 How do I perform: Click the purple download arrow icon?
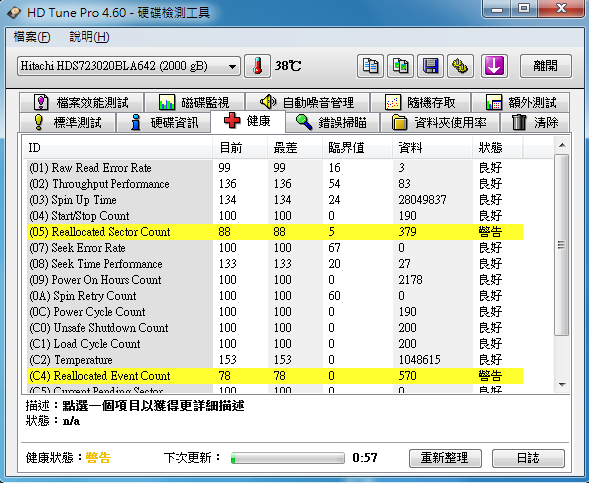click(494, 66)
